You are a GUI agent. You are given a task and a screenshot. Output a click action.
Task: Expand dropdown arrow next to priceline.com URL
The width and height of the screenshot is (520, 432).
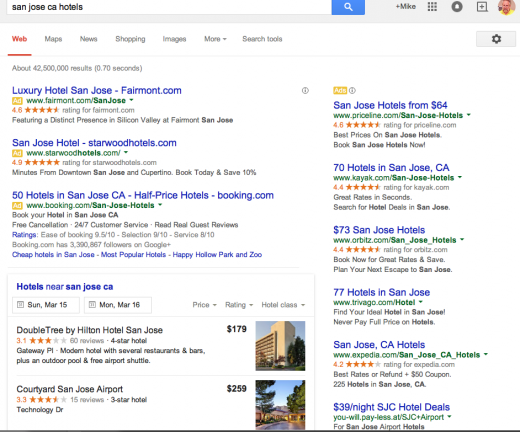[469, 115]
